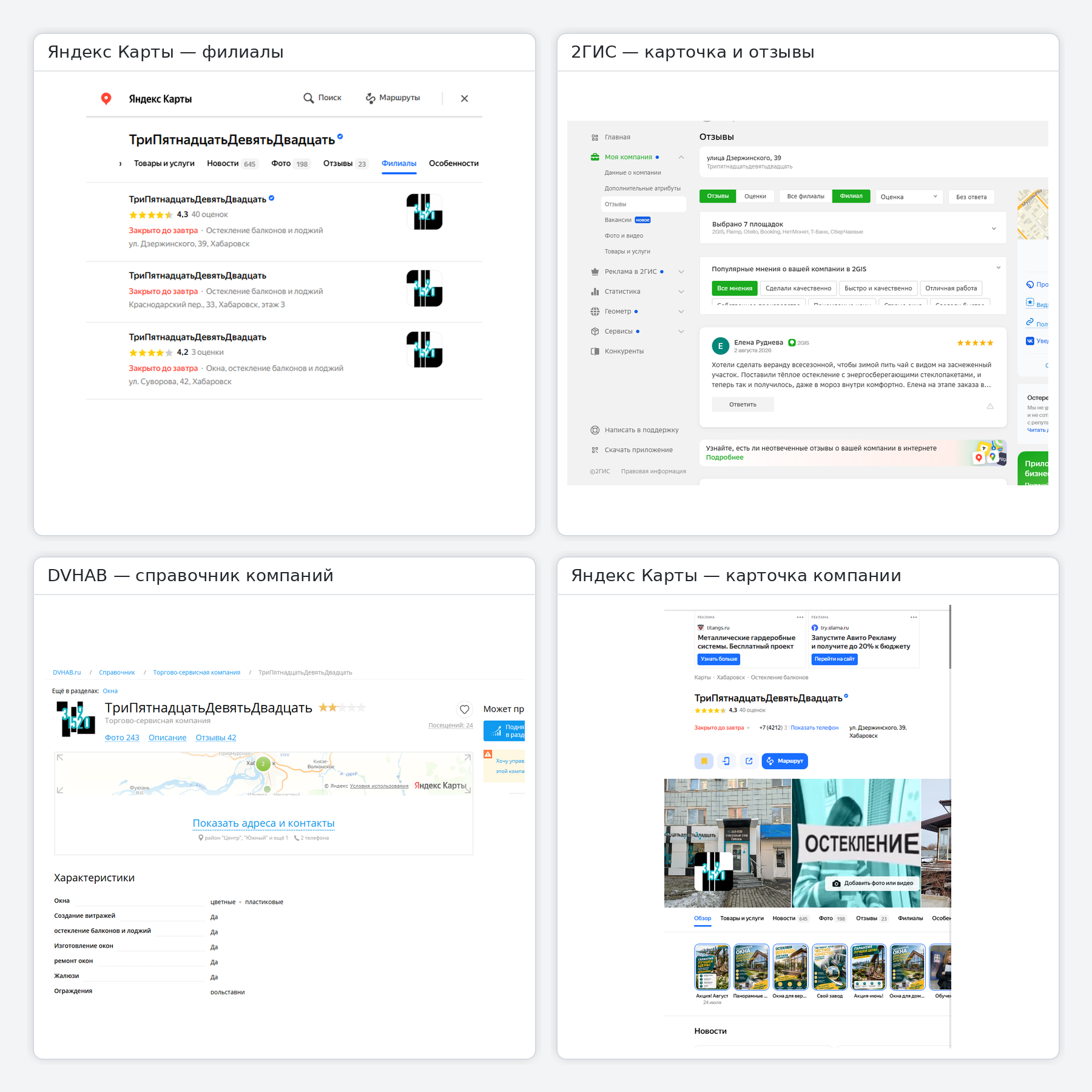The width and height of the screenshot is (1092, 1092).
Task: Close the Yandex Maps branches panel
Action: coord(464,98)
